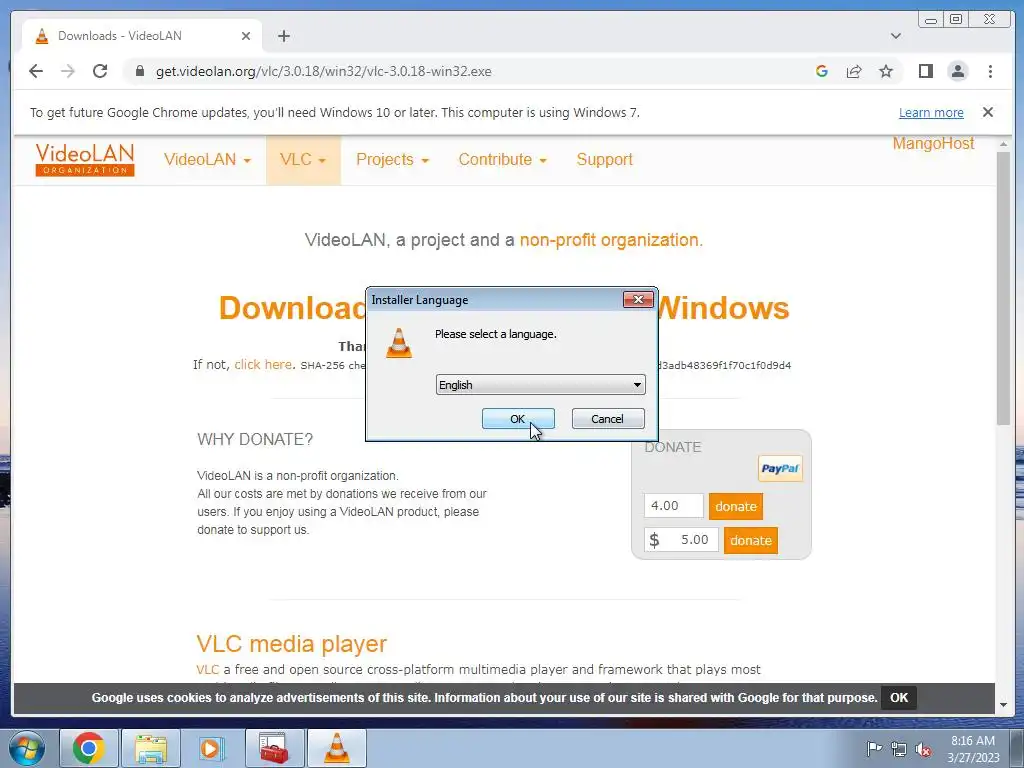
Task: Bookmark this page with star icon
Action: point(886,71)
